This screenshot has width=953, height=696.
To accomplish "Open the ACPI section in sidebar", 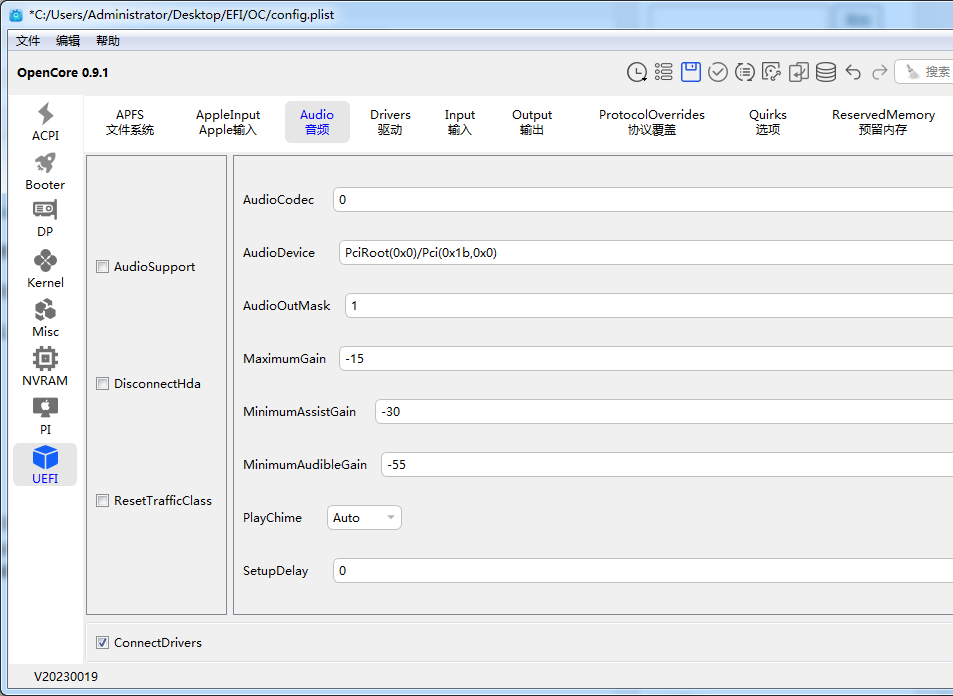I will [x=45, y=123].
